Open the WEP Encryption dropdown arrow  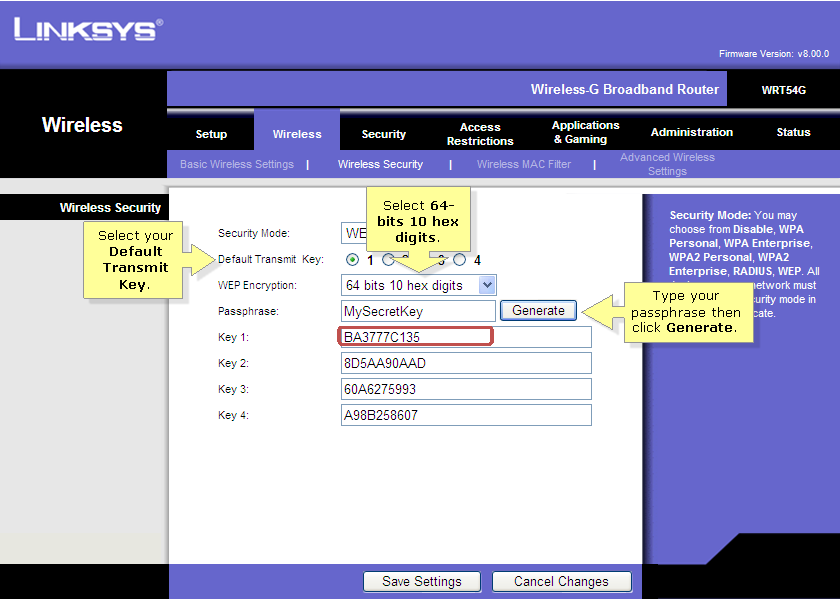487,285
